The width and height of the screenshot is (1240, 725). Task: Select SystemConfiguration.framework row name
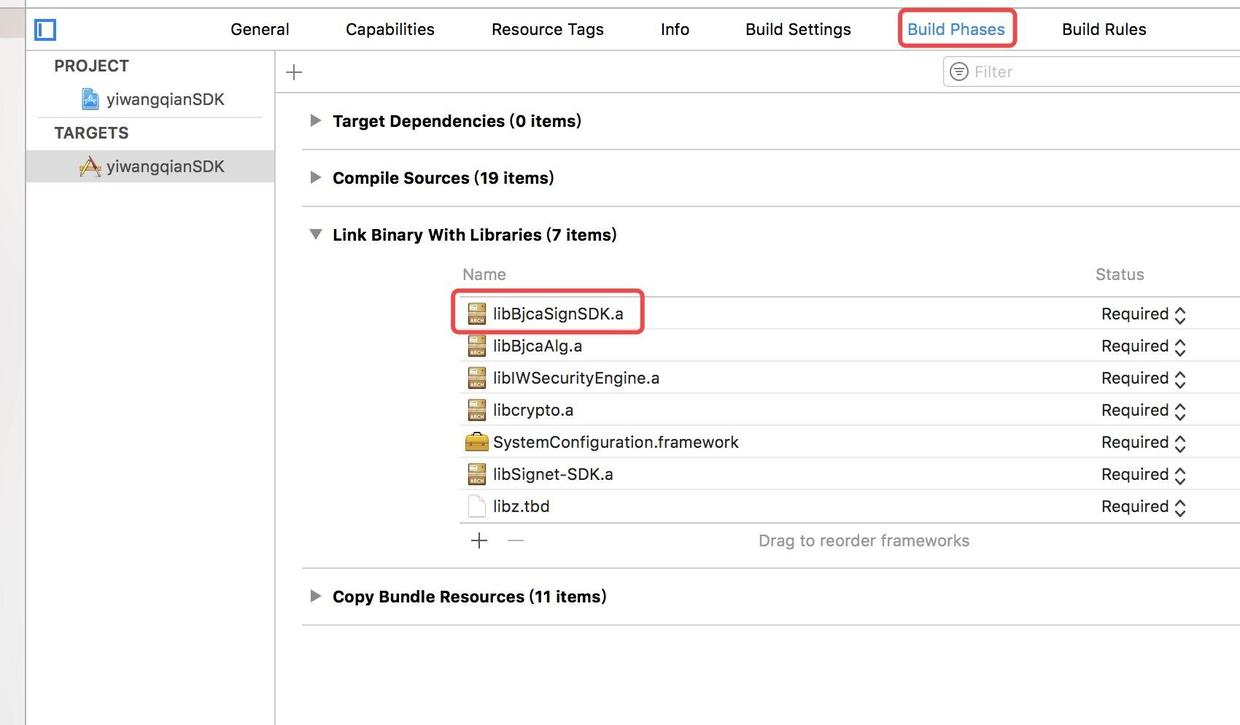tap(616, 442)
